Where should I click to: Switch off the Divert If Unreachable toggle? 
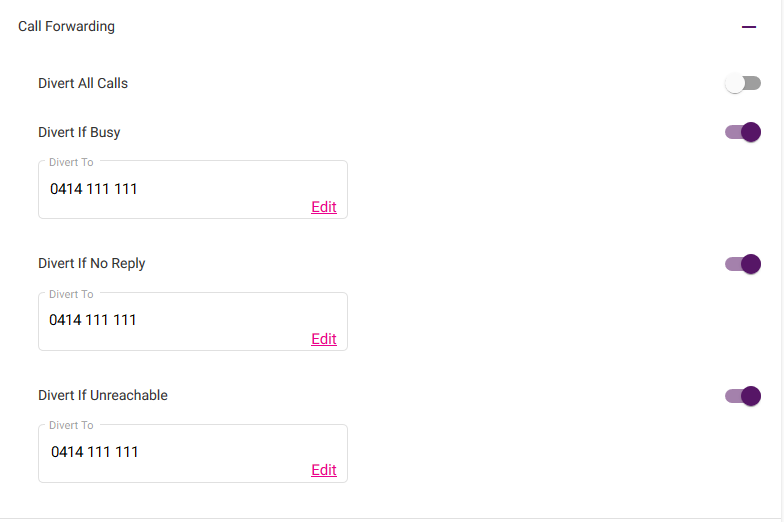tap(743, 396)
